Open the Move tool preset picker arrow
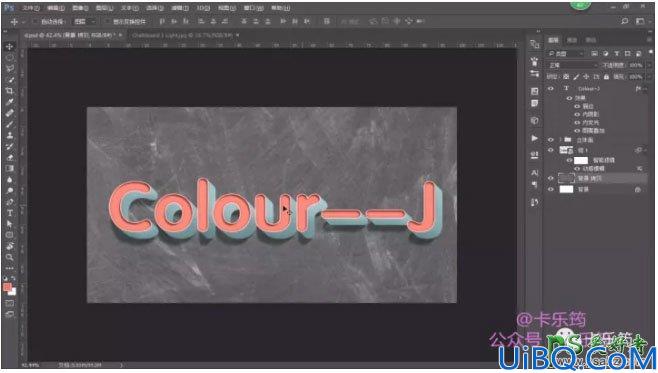Image resolution: width=658 pixels, height=373 pixels. [x=24, y=21]
